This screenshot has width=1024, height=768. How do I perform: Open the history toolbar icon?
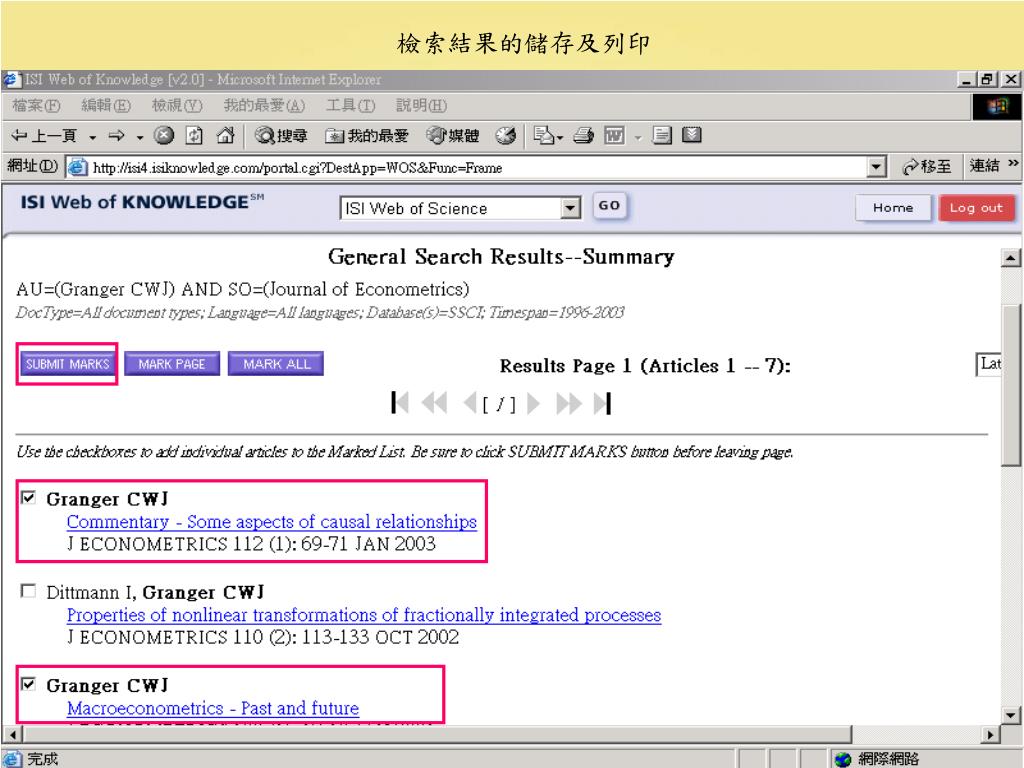(505, 135)
